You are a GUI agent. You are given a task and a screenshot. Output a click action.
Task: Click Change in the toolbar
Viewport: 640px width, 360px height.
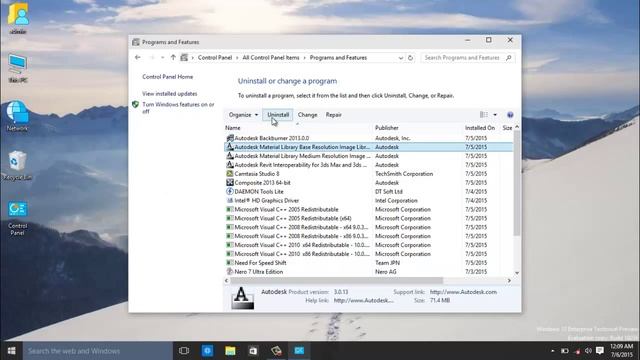307,115
